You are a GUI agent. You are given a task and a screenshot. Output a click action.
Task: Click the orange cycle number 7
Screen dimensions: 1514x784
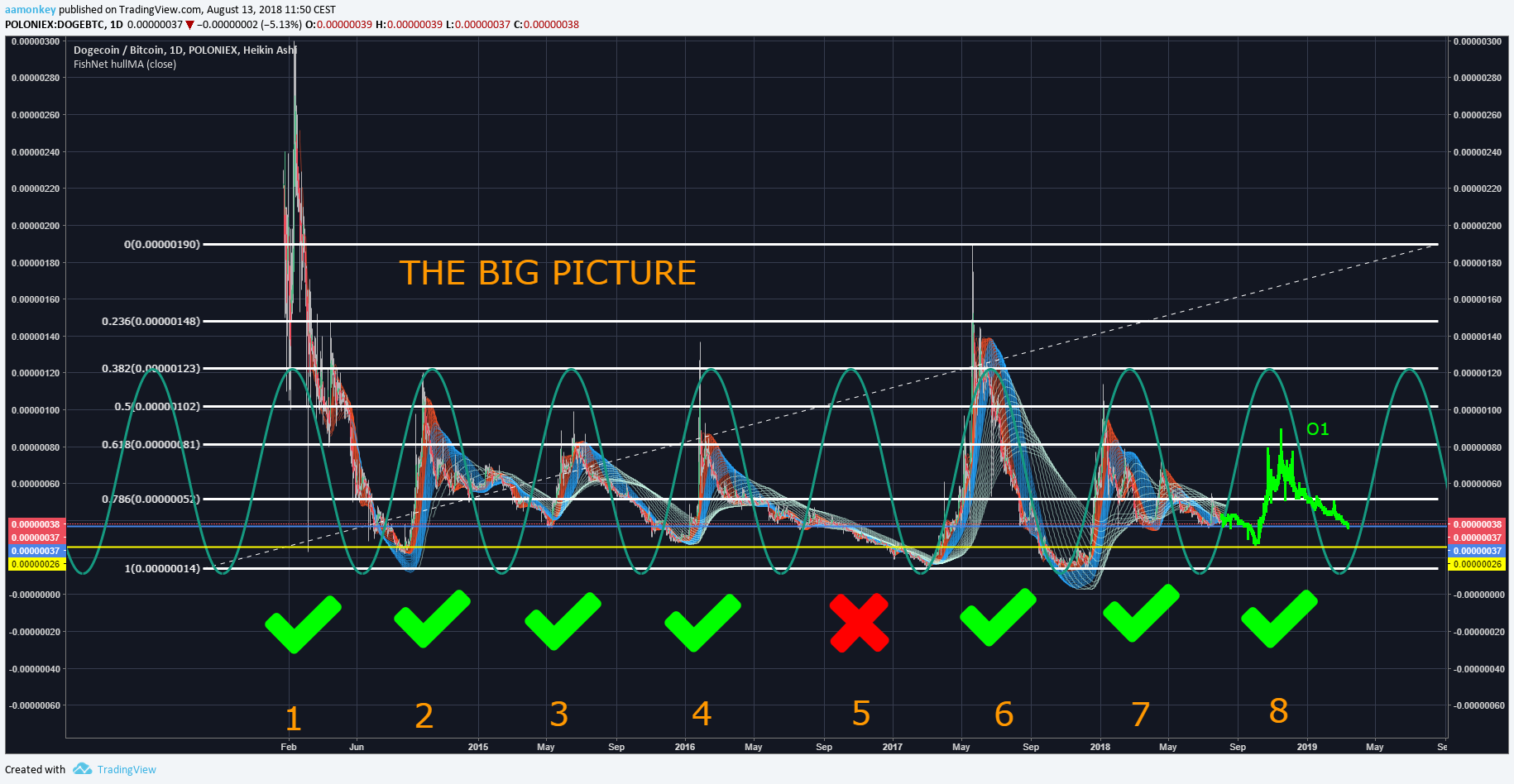coord(1141,715)
